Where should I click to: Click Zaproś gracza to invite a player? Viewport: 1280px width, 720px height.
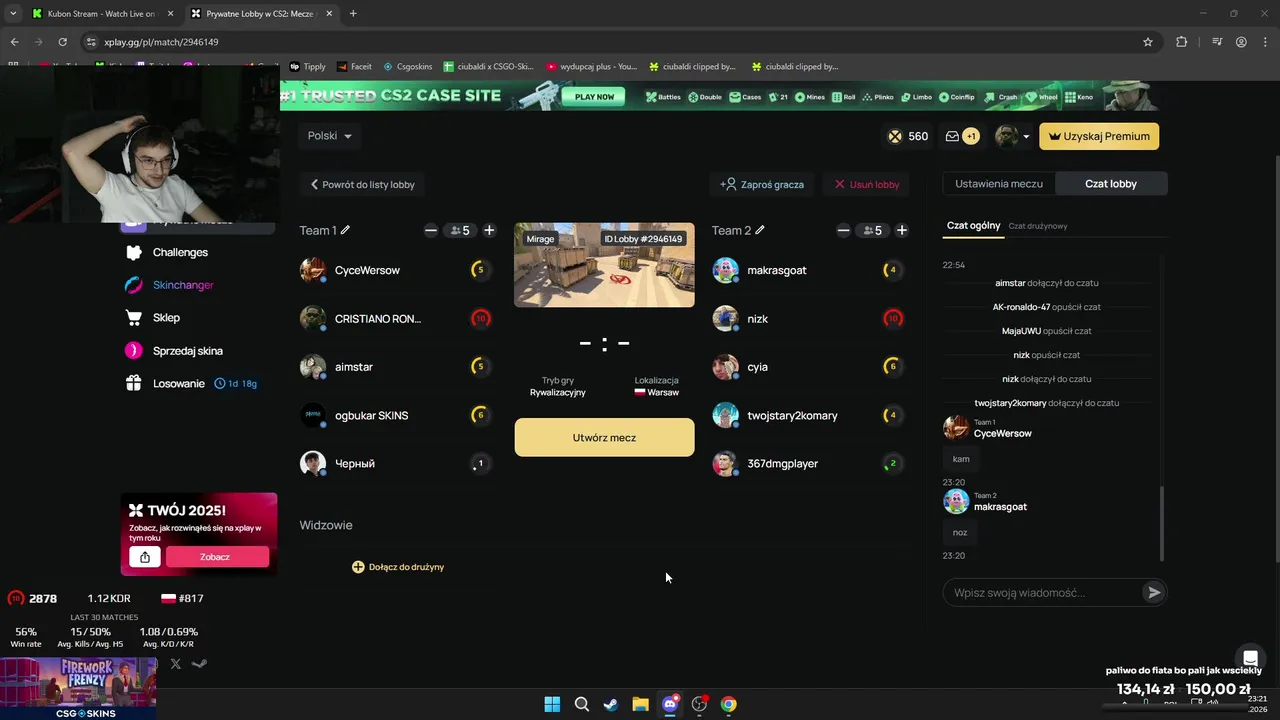(762, 184)
